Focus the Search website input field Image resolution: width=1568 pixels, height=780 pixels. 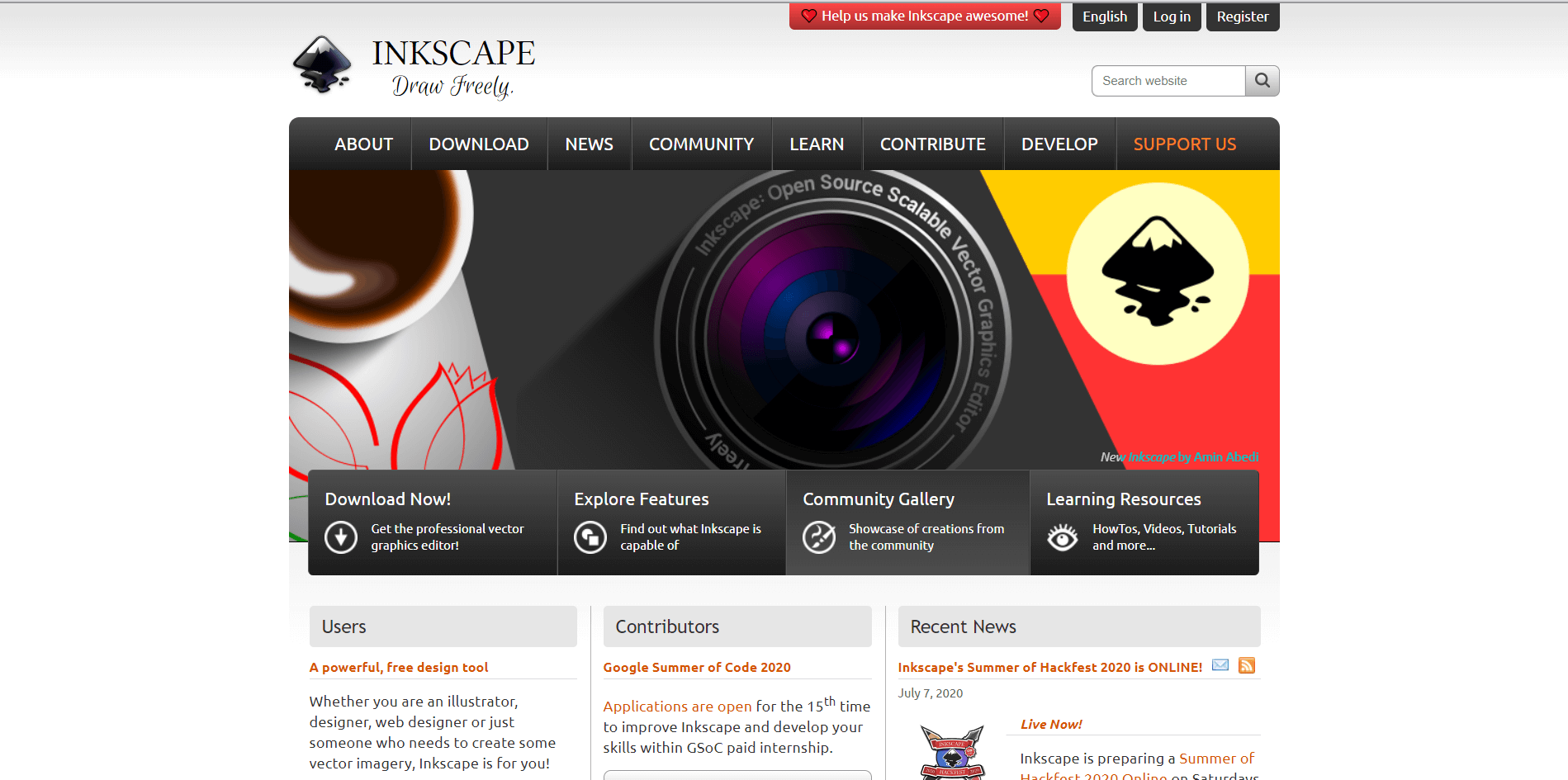[x=1168, y=81]
